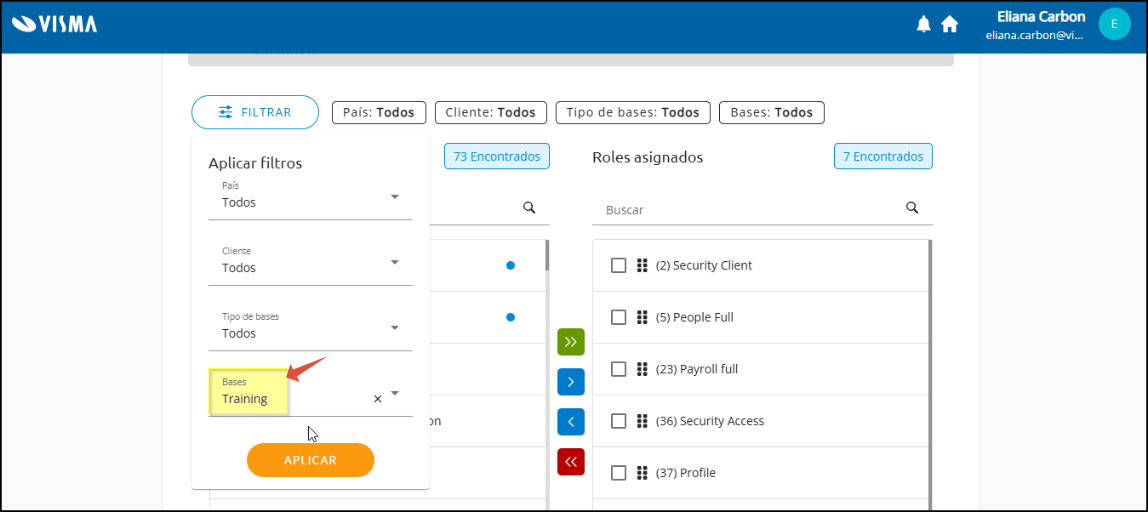This screenshot has width=1148, height=512.
Task: Click the Tipo de bases: Todos chip
Action: [633, 112]
